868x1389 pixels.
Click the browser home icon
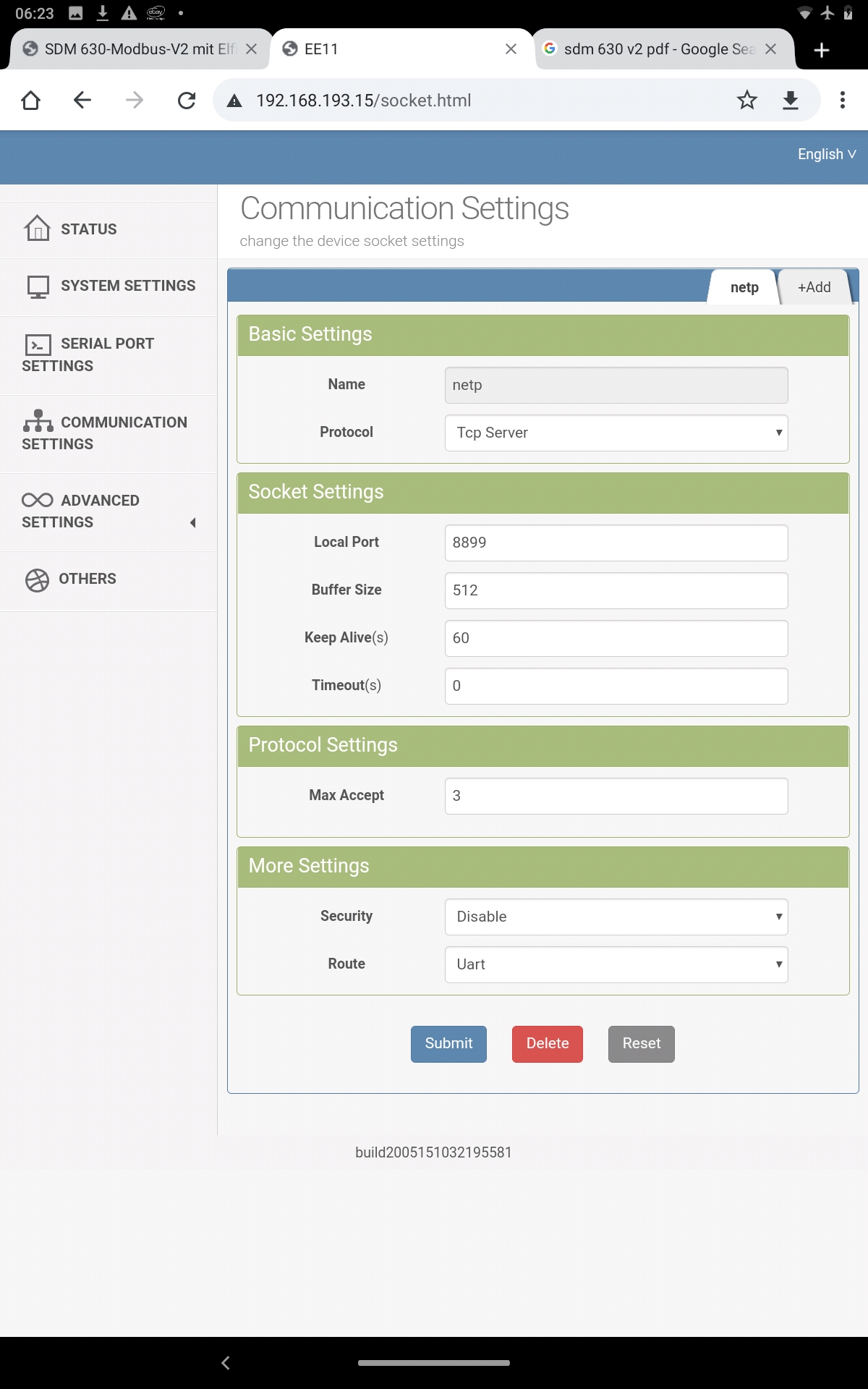click(x=30, y=100)
